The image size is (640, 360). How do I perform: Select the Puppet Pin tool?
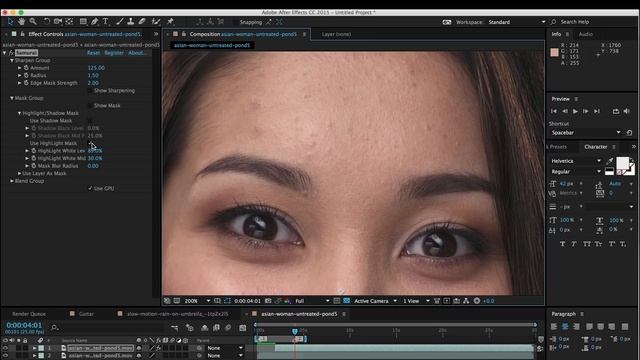pos(170,22)
